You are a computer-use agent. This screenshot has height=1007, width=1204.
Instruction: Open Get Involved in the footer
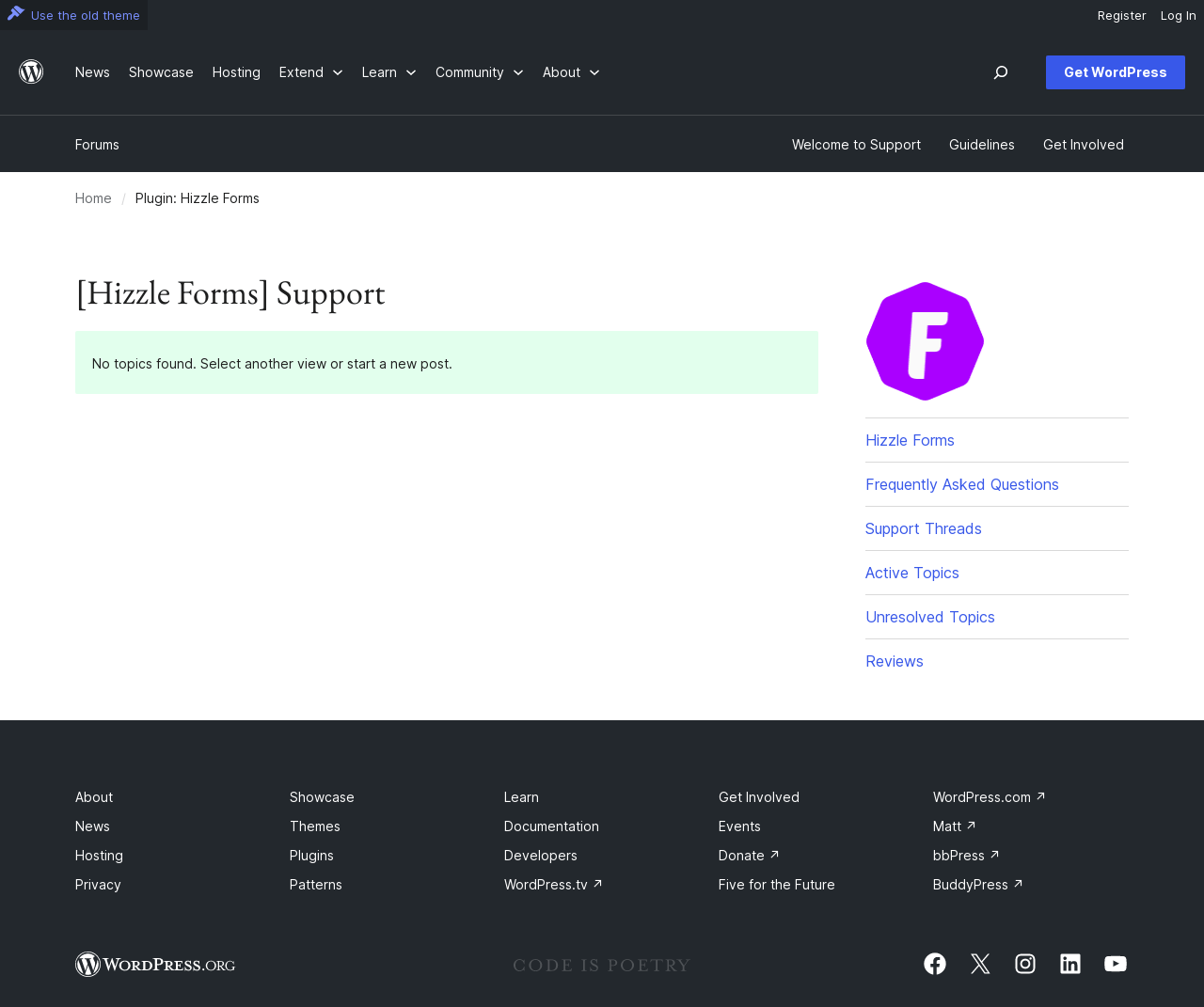click(x=759, y=797)
